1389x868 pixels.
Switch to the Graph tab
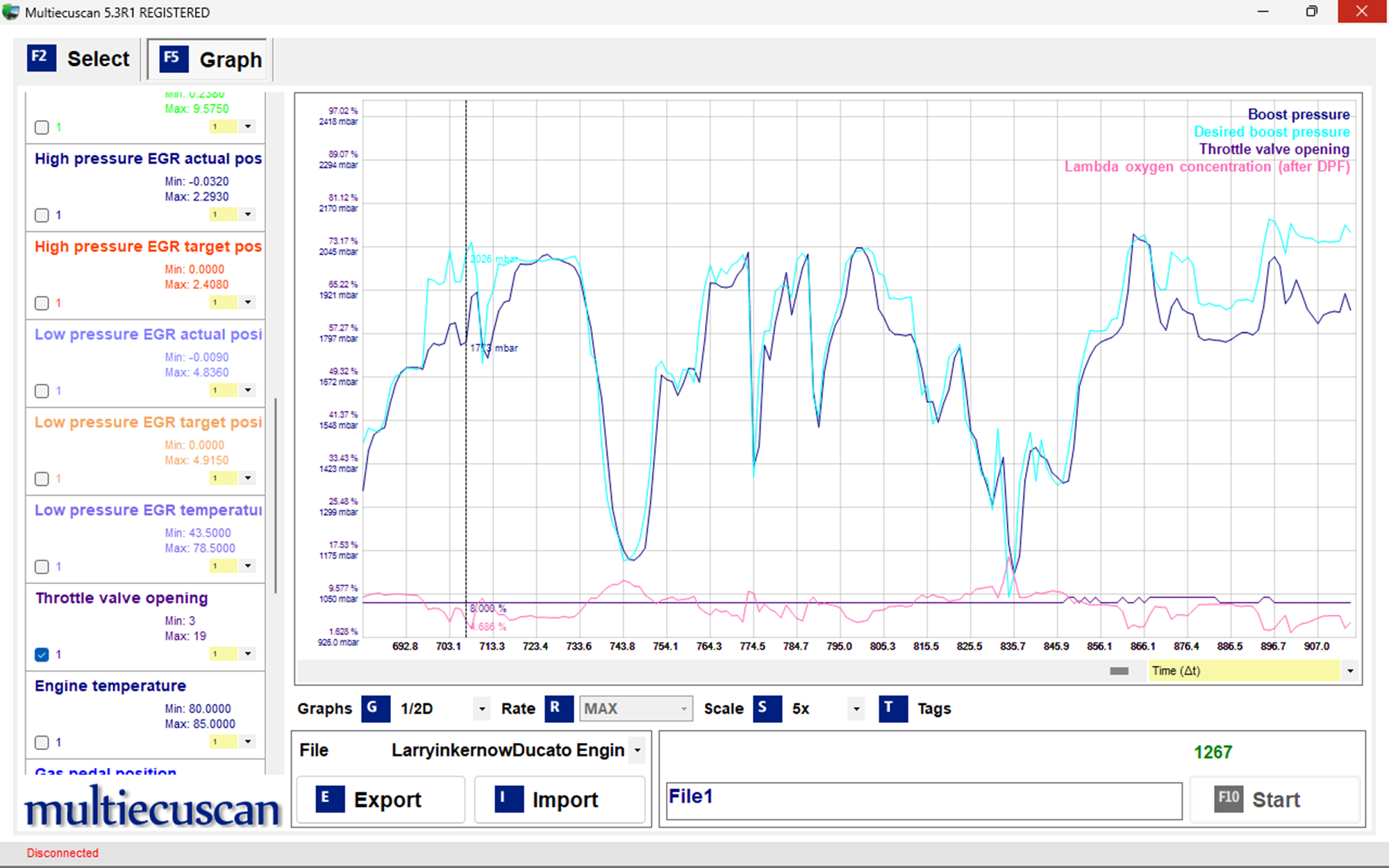pyautogui.click(x=208, y=60)
